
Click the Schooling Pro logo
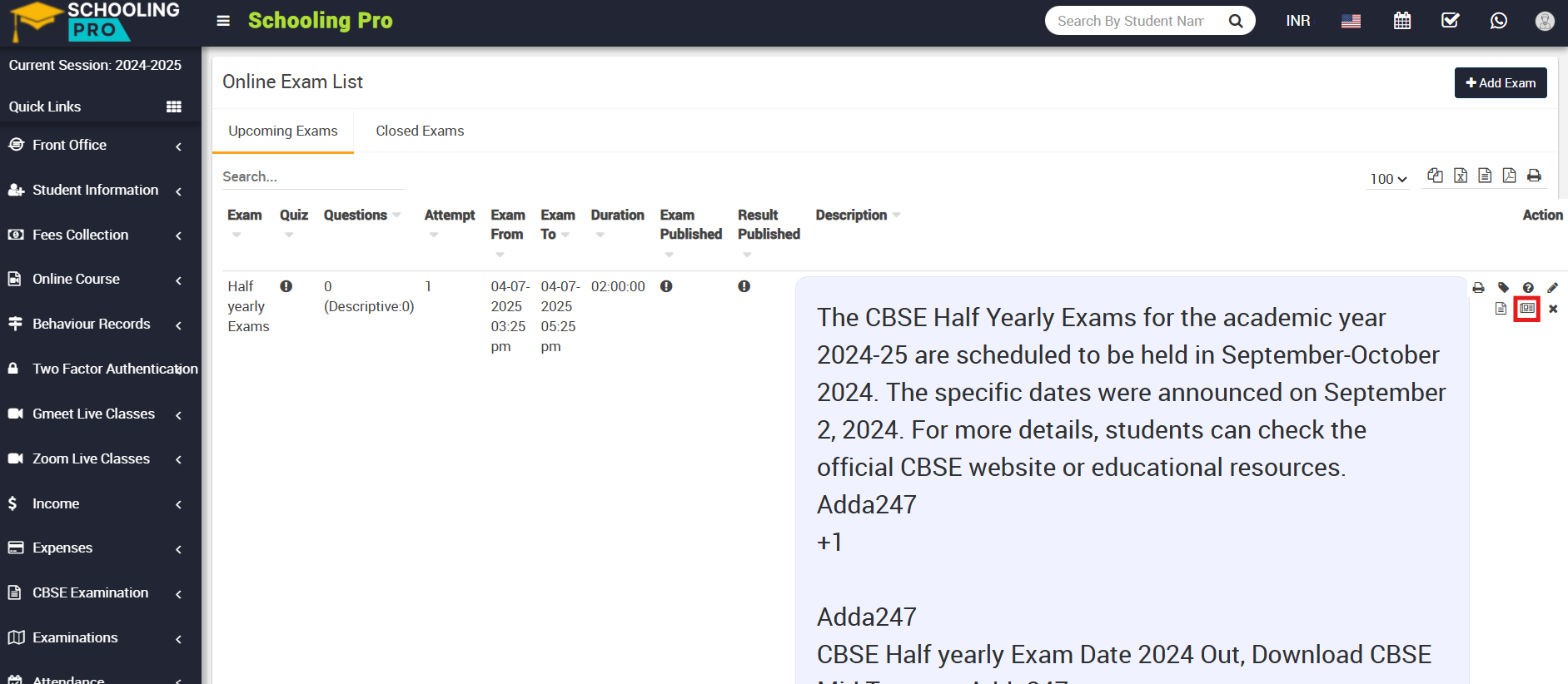[94, 22]
